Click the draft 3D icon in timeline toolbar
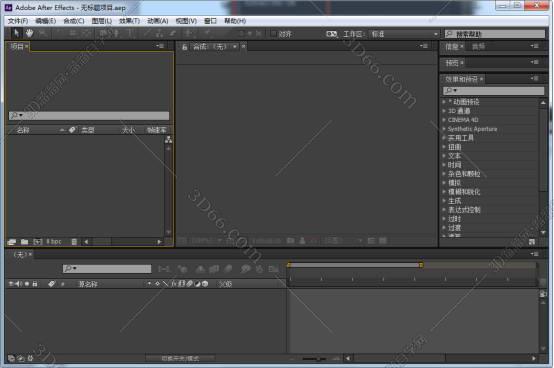Screen dimensions: 554x368 pos(183,269)
